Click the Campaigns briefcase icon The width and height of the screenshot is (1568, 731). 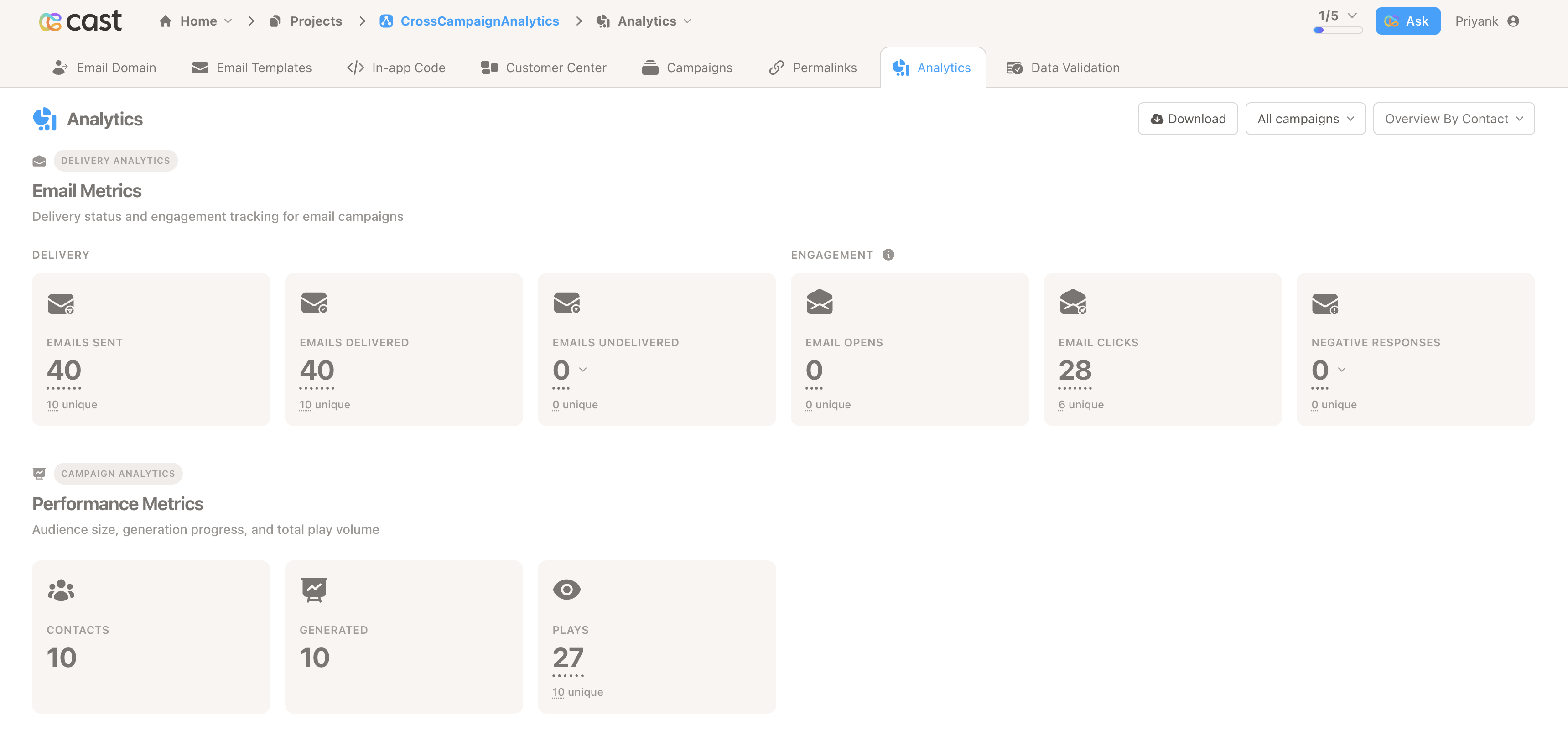(650, 68)
